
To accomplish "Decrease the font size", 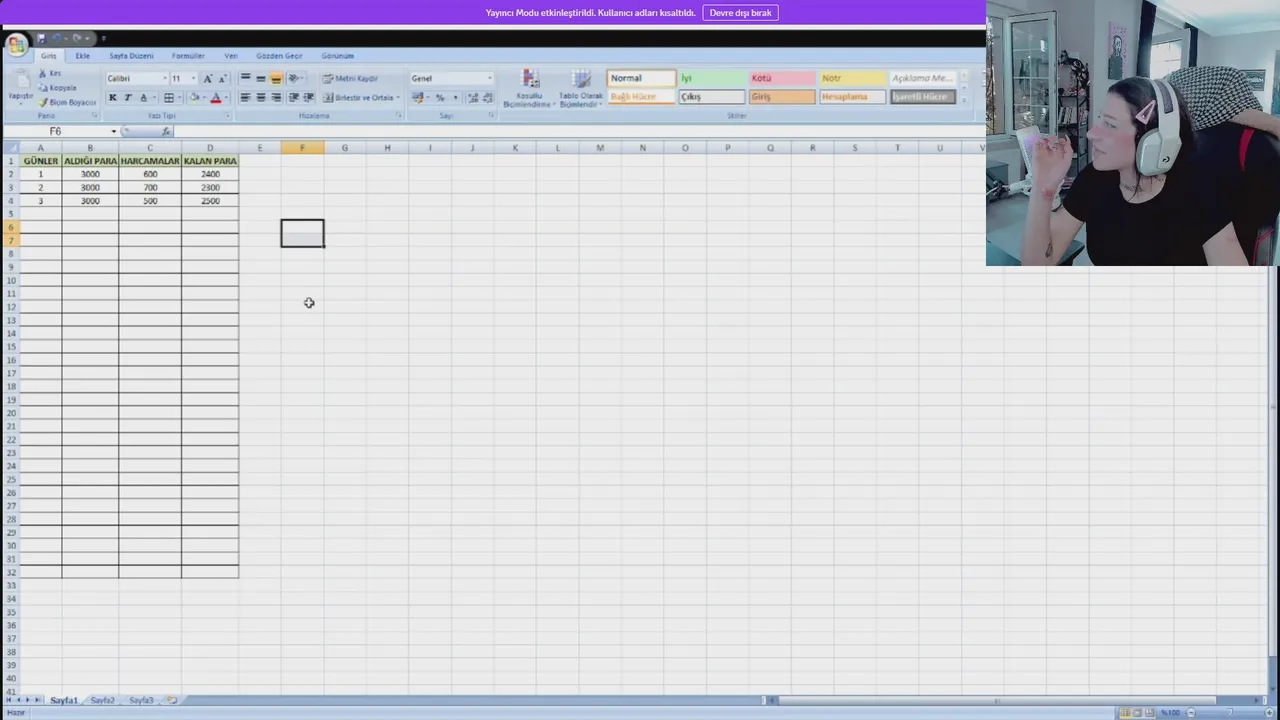I will pos(222,78).
